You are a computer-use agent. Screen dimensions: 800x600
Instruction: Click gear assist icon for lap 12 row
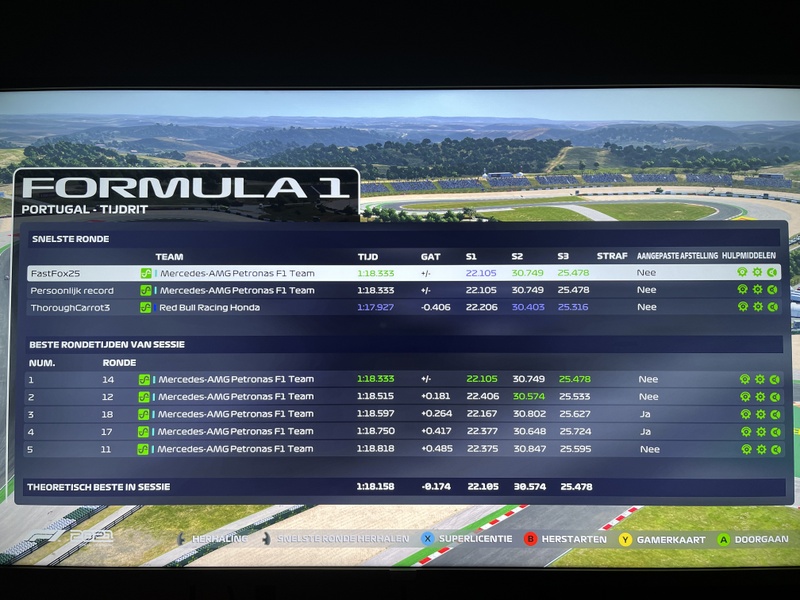761,397
